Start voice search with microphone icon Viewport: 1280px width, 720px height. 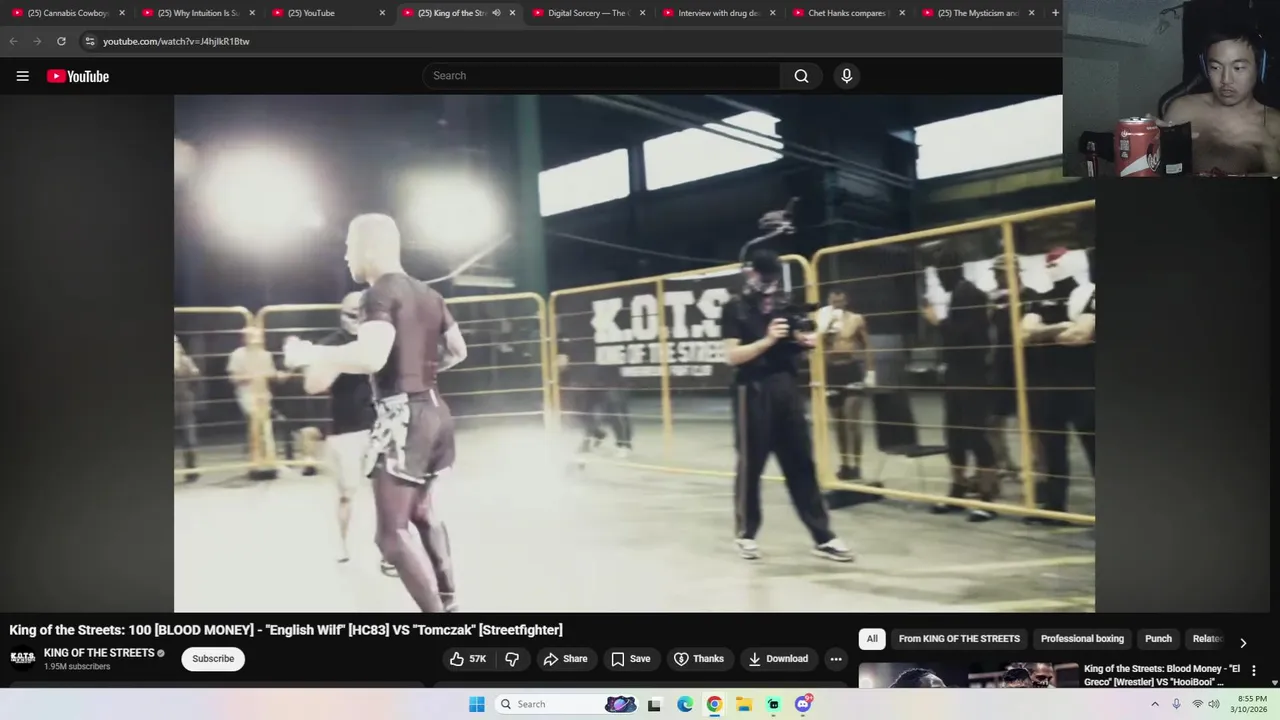pos(846,76)
